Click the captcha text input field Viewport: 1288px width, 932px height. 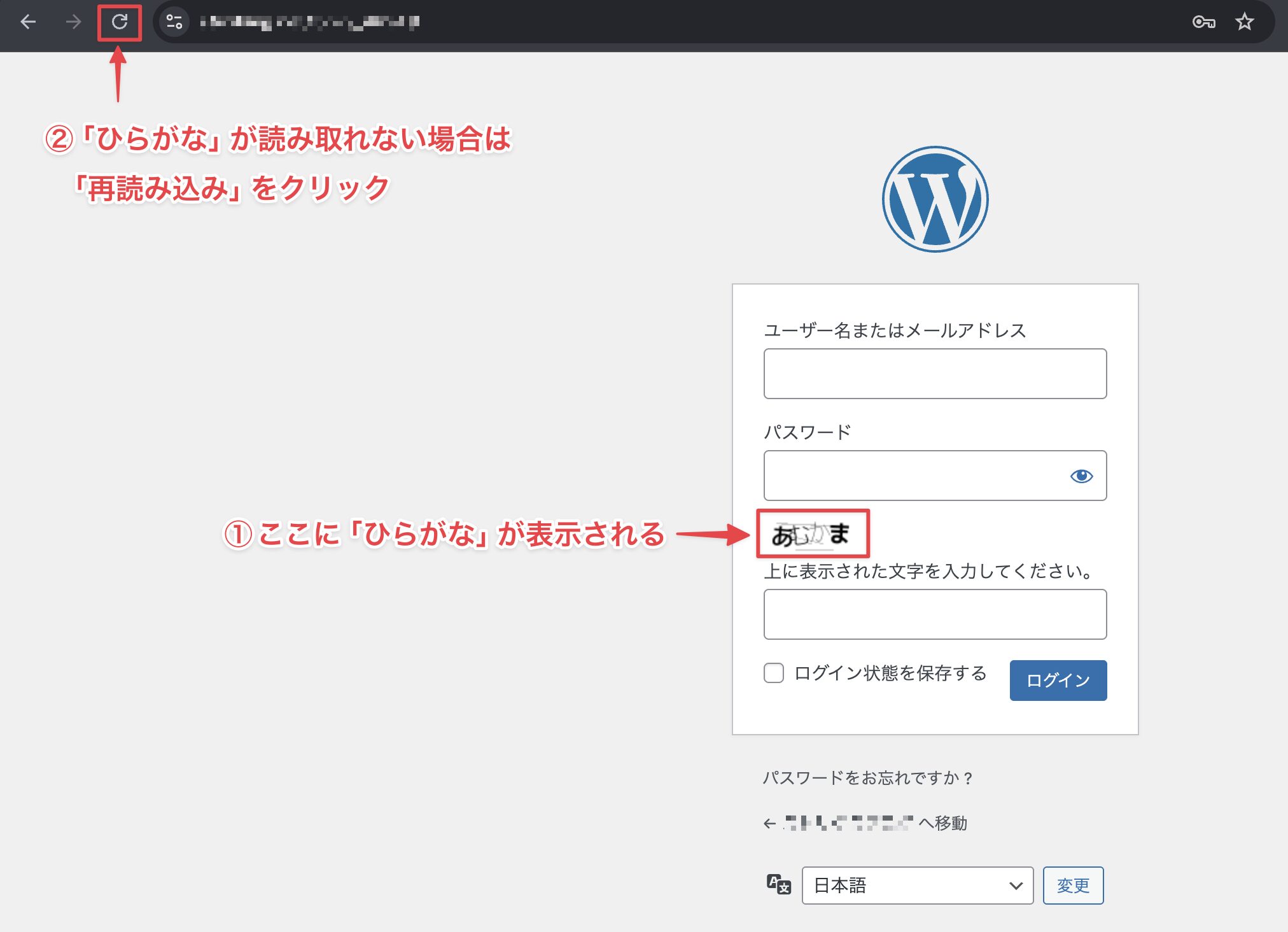[x=935, y=614]
